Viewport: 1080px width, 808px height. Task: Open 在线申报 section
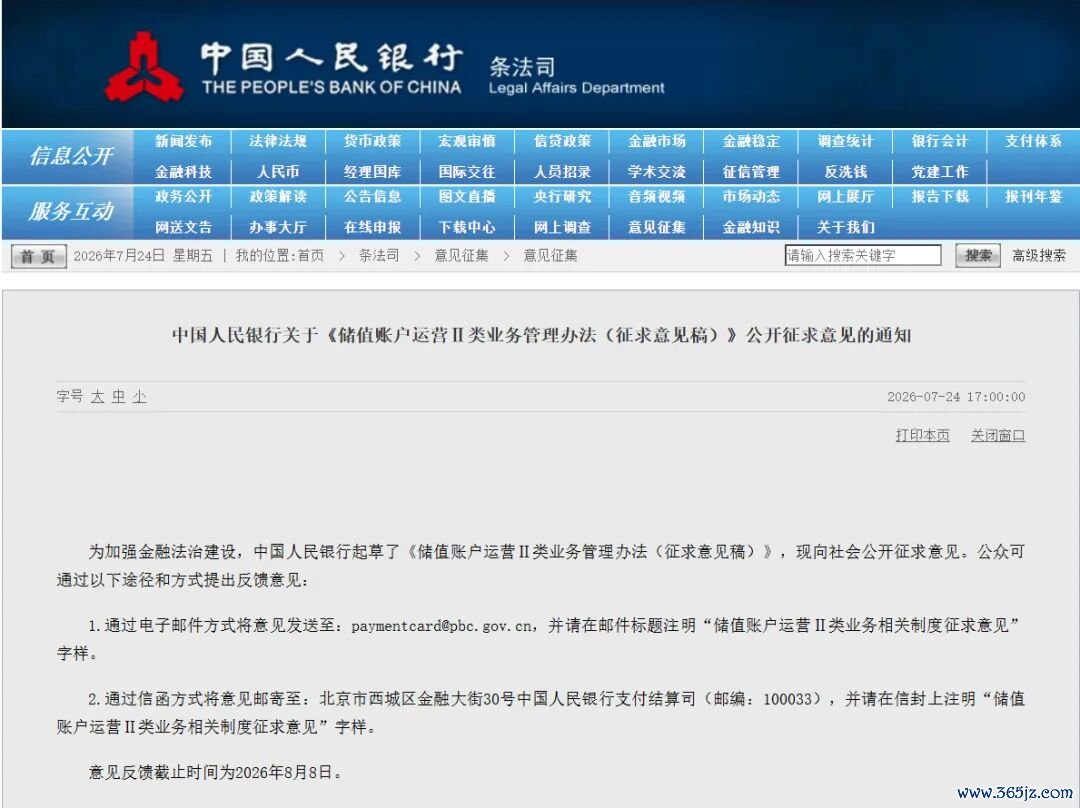click(x=373, y=227)
